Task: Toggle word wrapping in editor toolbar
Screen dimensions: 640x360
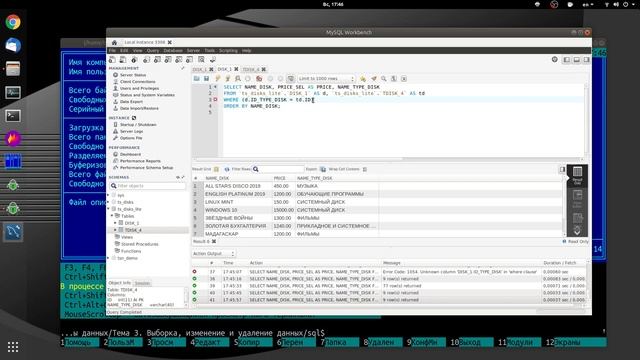Action: [x=404, y=79]
